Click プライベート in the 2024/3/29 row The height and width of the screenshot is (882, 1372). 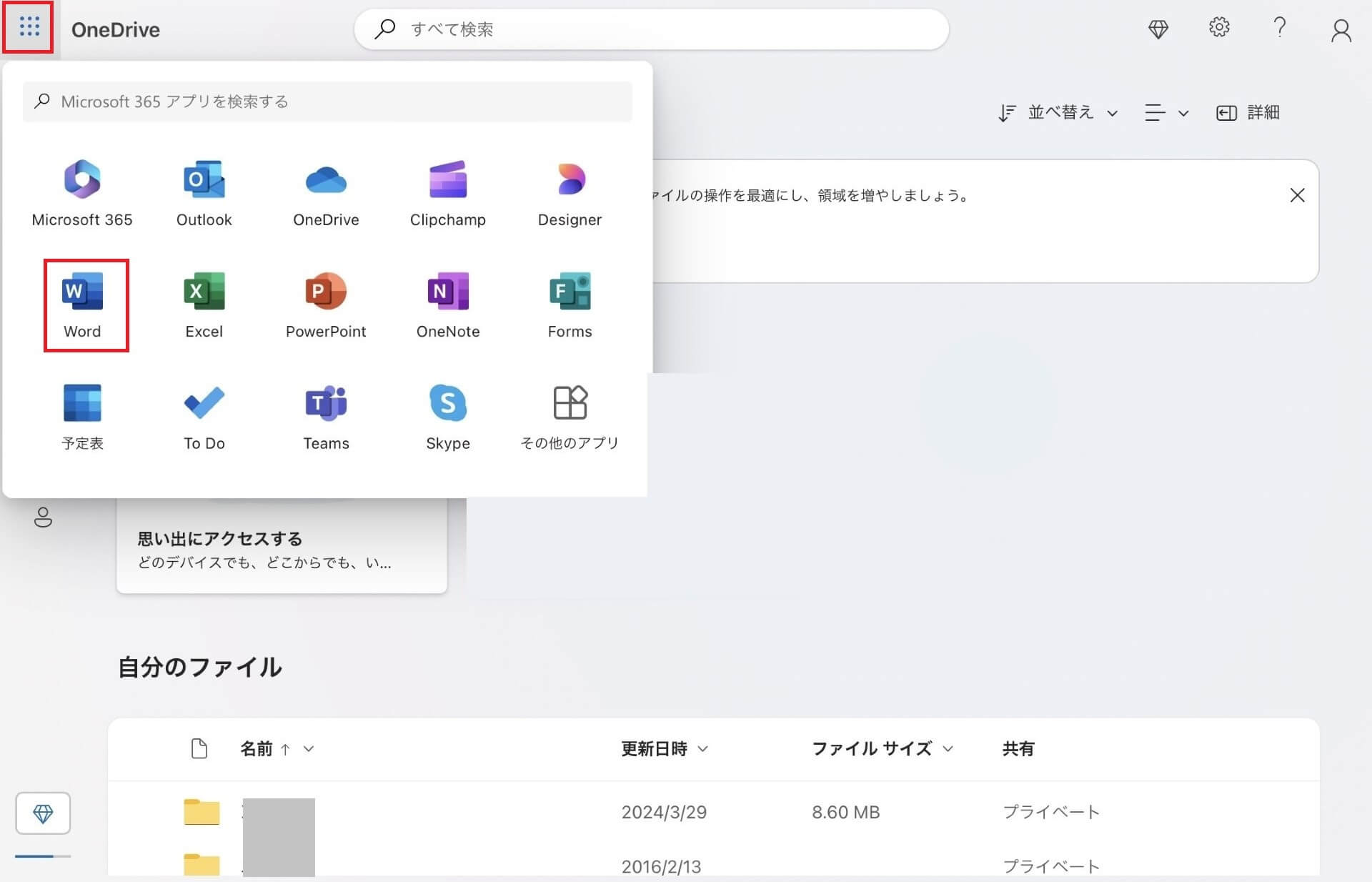click(x=1051, y=812)
